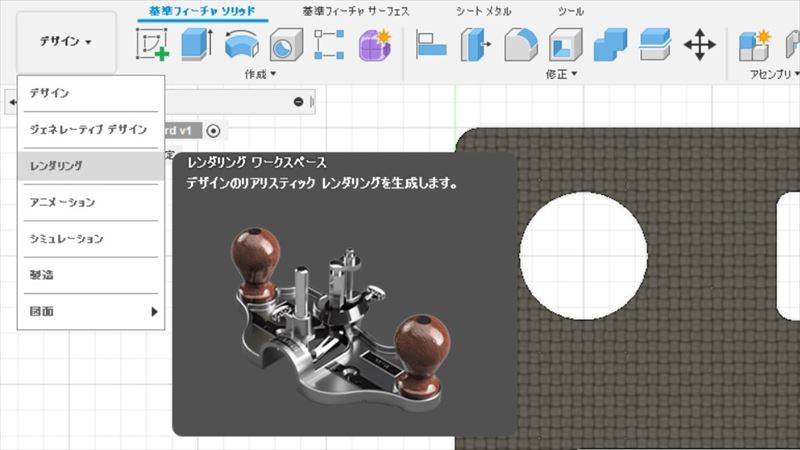Click the browser back arrow at left edge

[x=12, y=102]
